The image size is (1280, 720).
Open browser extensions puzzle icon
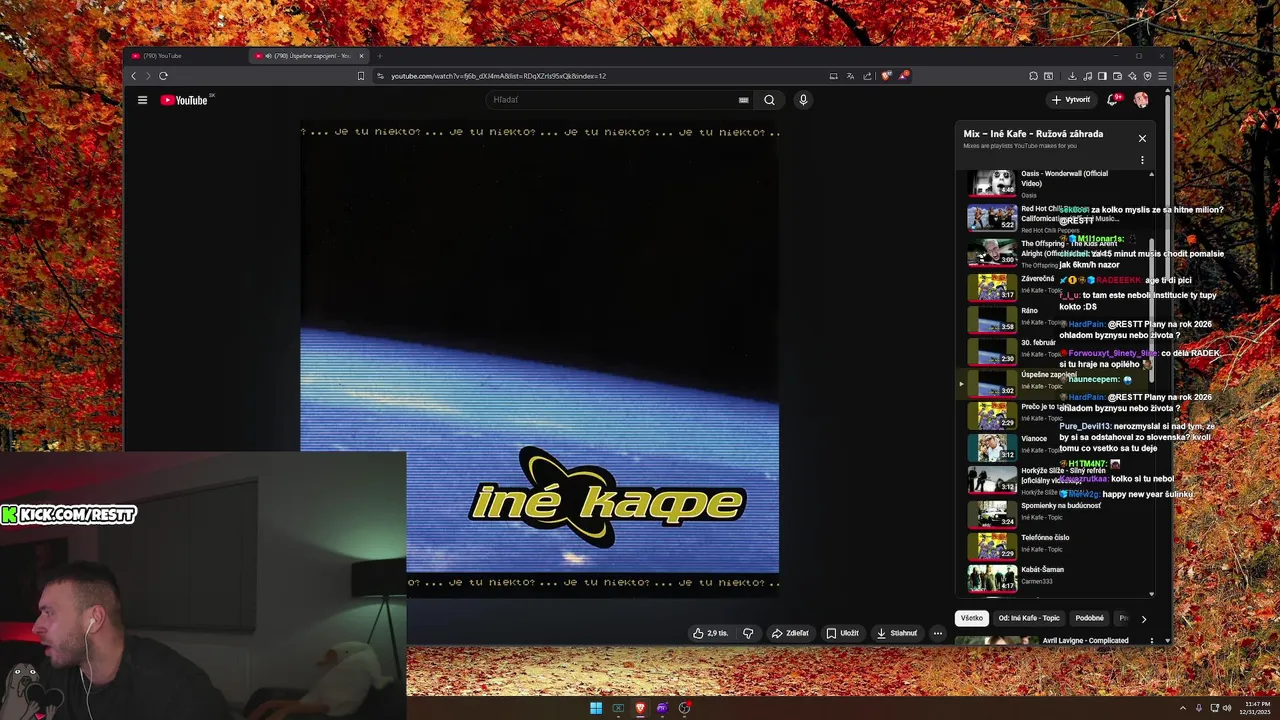point(1033,76)
